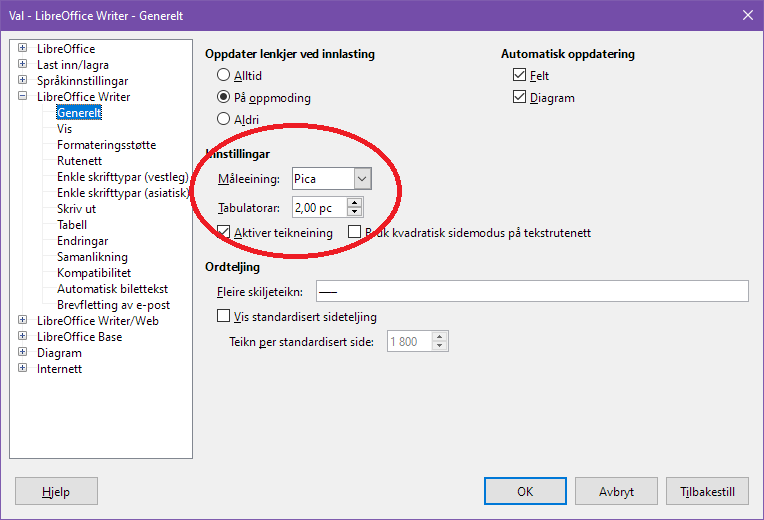Confirm with the OK button
764x520 pixels.
pyautogui.click(x=525, y=491)
